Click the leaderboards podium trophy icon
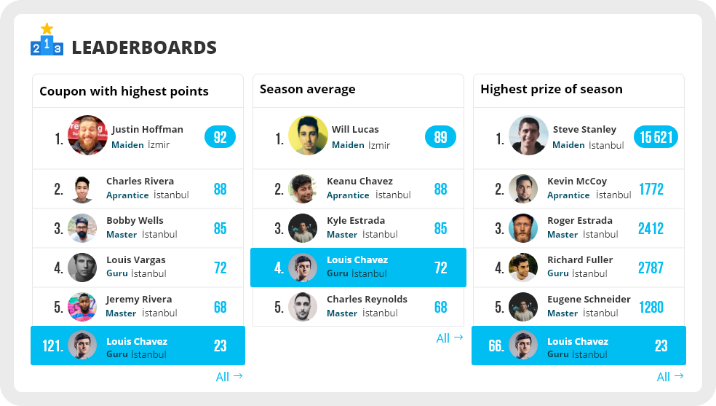Viewport: 716px width, 406px height. [47, 40]
